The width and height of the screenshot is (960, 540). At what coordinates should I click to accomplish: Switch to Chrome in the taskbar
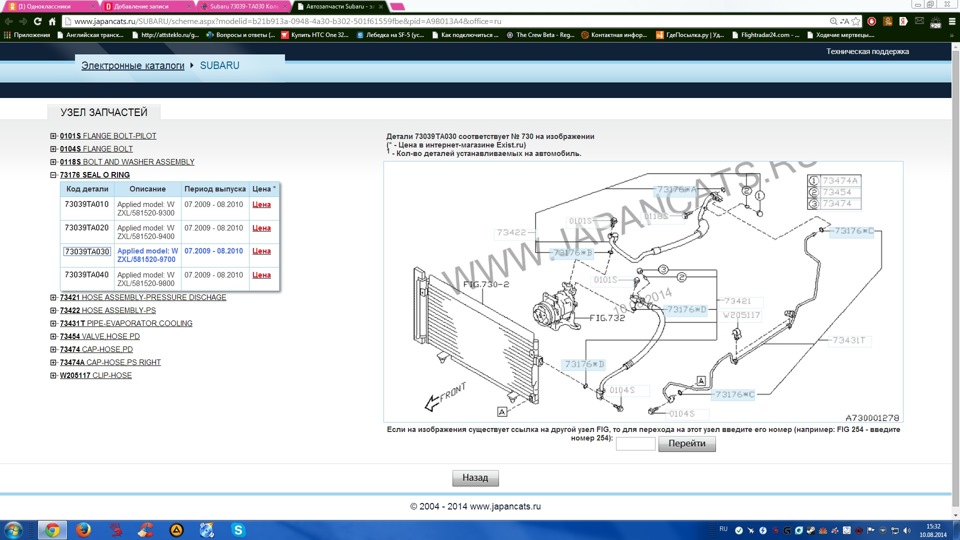click(x=52, y=530)
